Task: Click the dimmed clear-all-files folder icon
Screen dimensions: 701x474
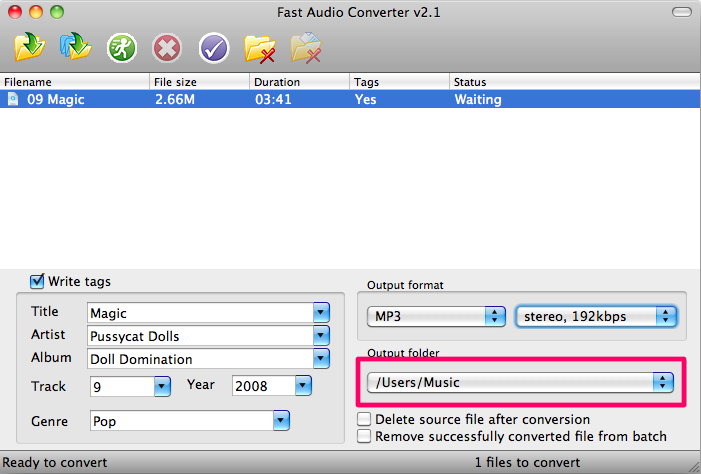Action: pos(306,47)
